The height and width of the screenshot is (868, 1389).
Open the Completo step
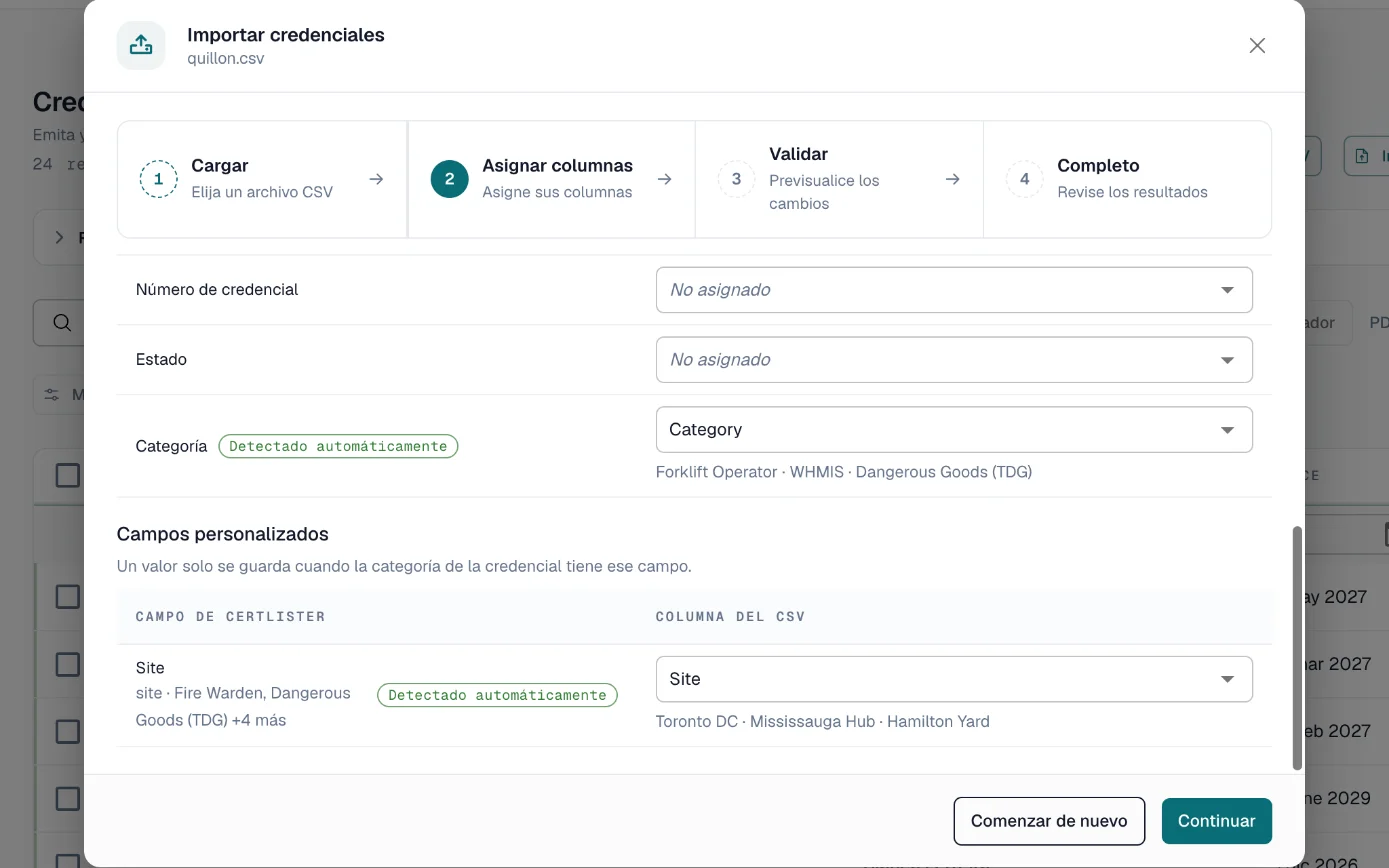point(1127,179)
